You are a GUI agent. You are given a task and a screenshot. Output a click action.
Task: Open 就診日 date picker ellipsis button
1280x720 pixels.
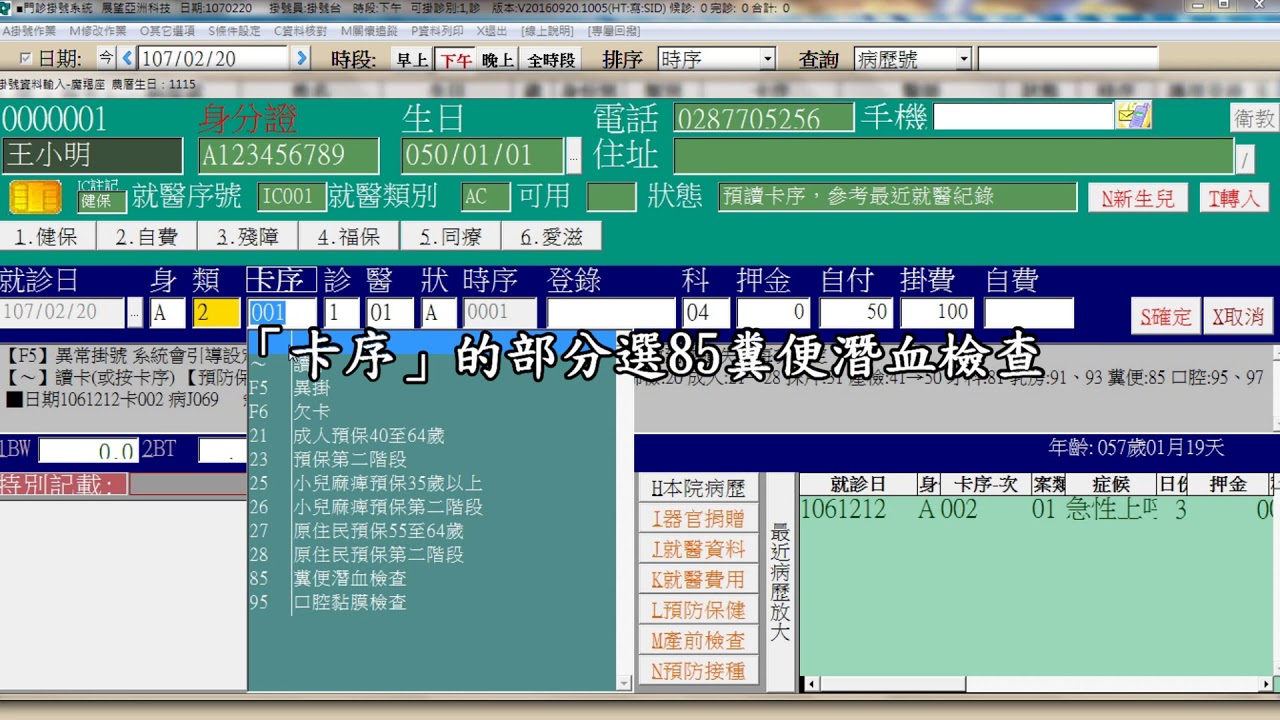point(135,313)
